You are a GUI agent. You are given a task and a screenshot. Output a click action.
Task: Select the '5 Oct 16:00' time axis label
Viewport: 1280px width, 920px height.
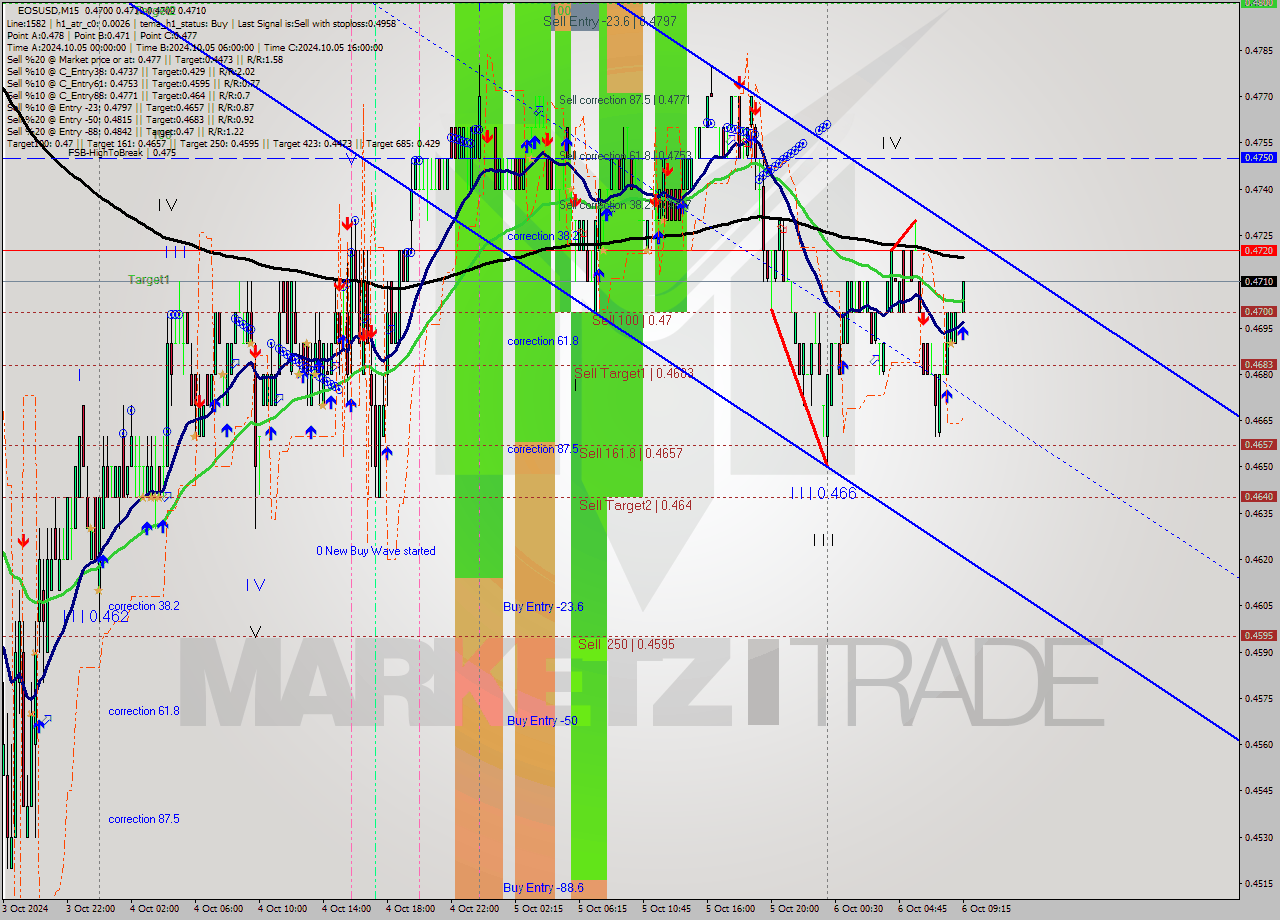click(x=730, y=909)
